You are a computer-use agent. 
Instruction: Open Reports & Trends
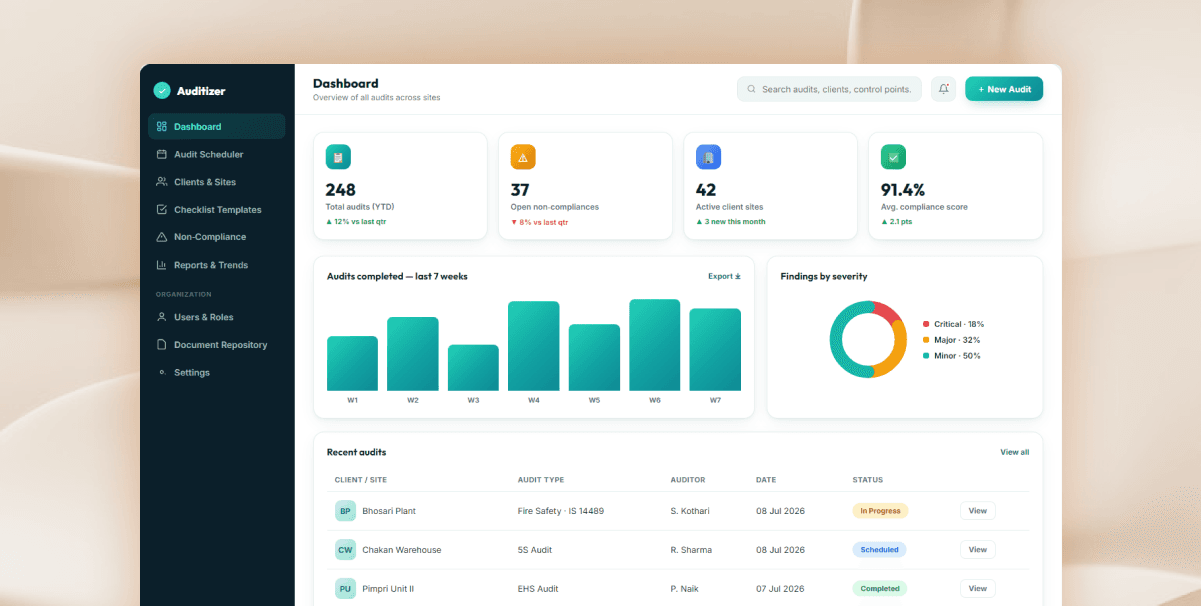coord(217,265)
